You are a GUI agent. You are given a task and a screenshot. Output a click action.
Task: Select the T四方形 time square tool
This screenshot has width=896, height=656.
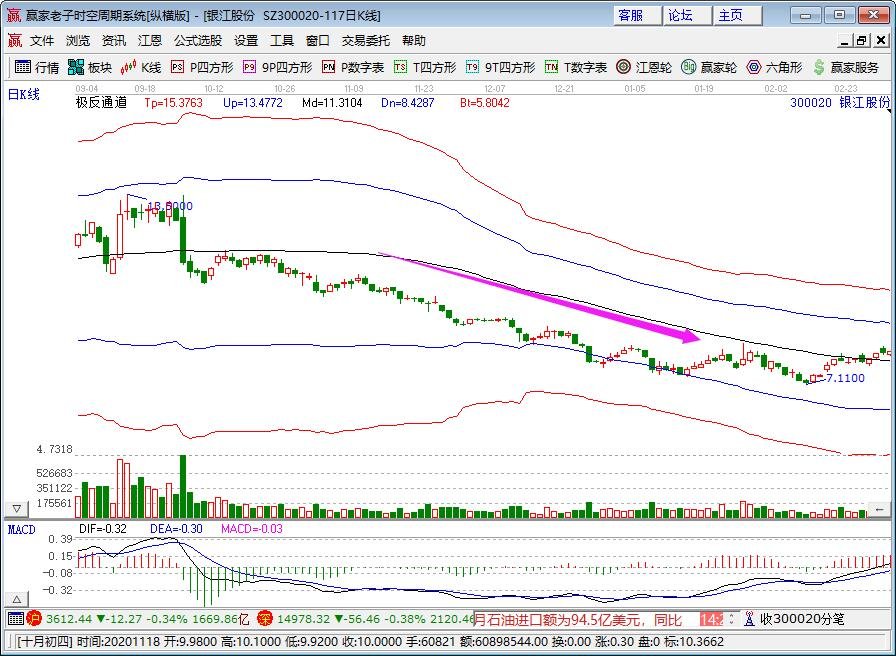pyautogui.click(x=425, y=67)
